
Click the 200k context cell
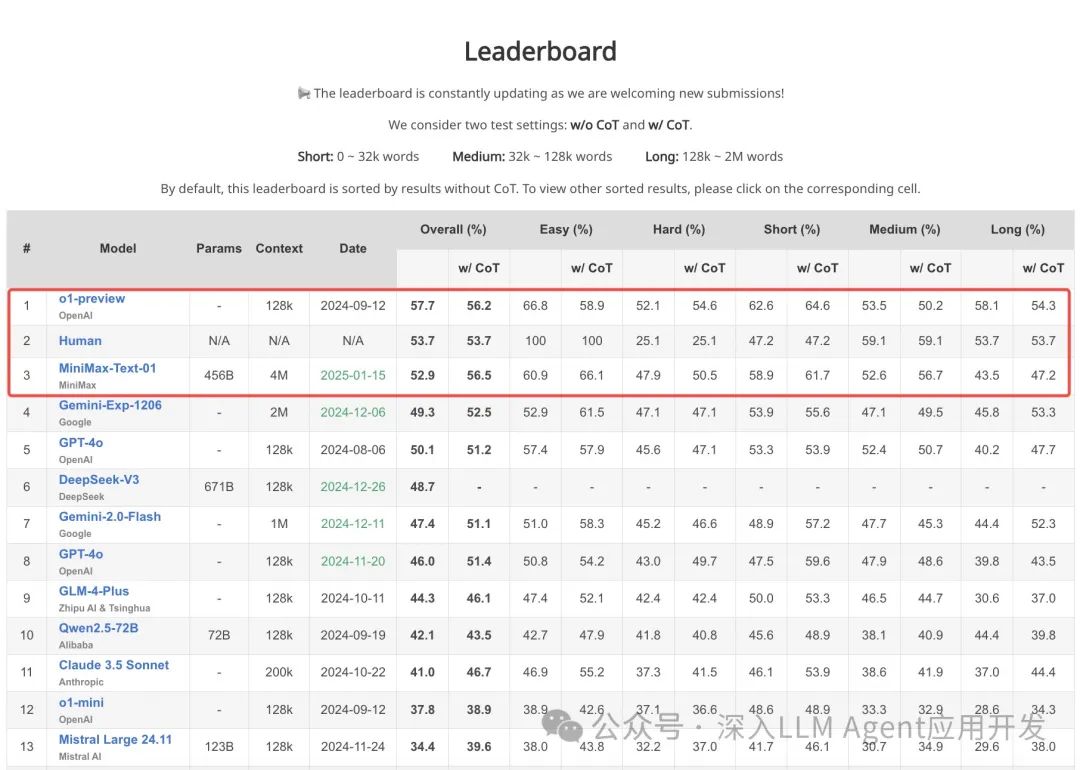279,672
